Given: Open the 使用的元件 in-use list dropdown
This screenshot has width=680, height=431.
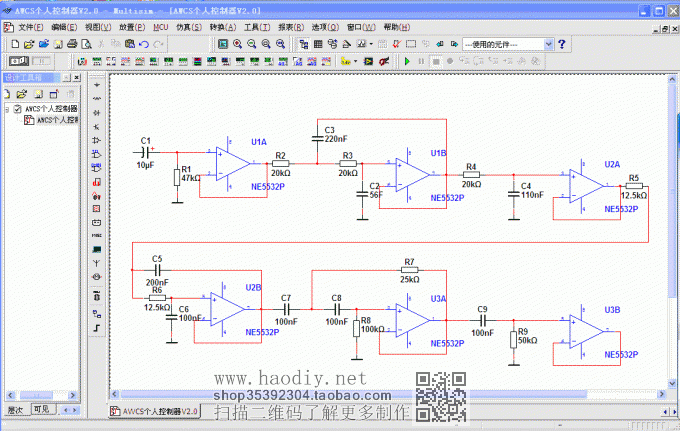Looking at the screenshot, I should (x=548, y=45).
